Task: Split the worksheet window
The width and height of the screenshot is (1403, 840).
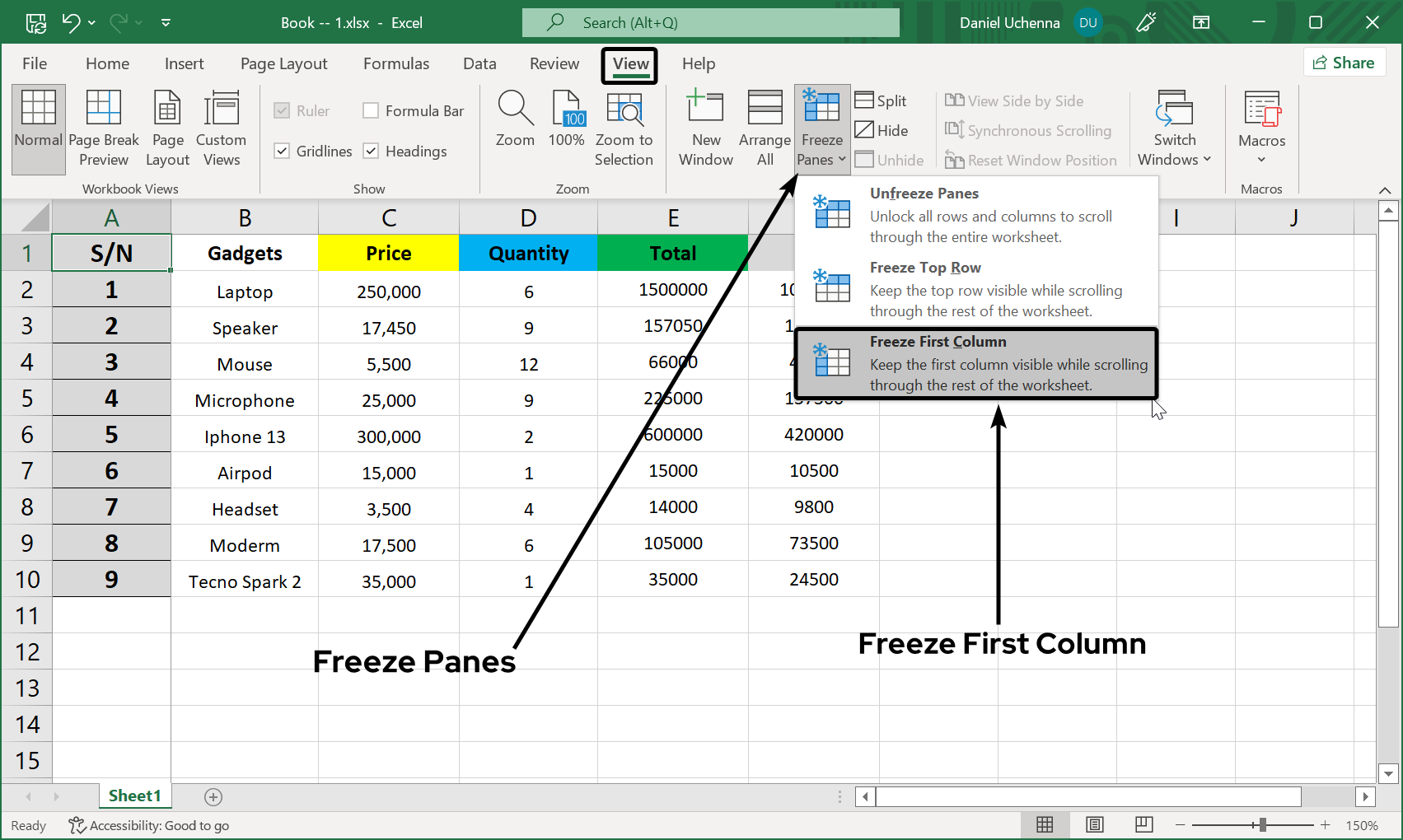Action: pyautogui.click(x=881, y=100)
